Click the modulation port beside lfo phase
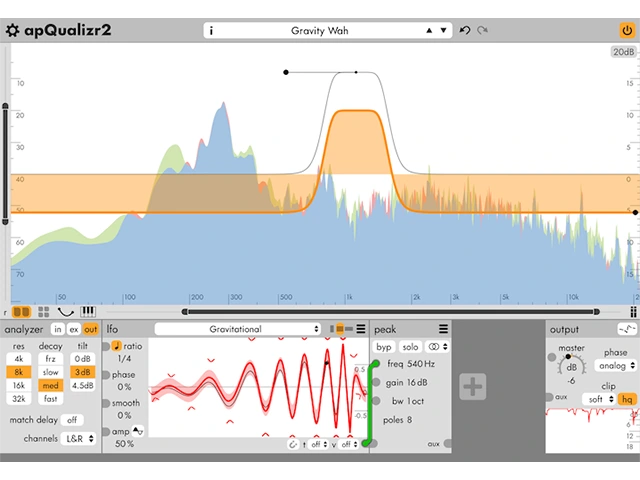 [x=105, y=375]
